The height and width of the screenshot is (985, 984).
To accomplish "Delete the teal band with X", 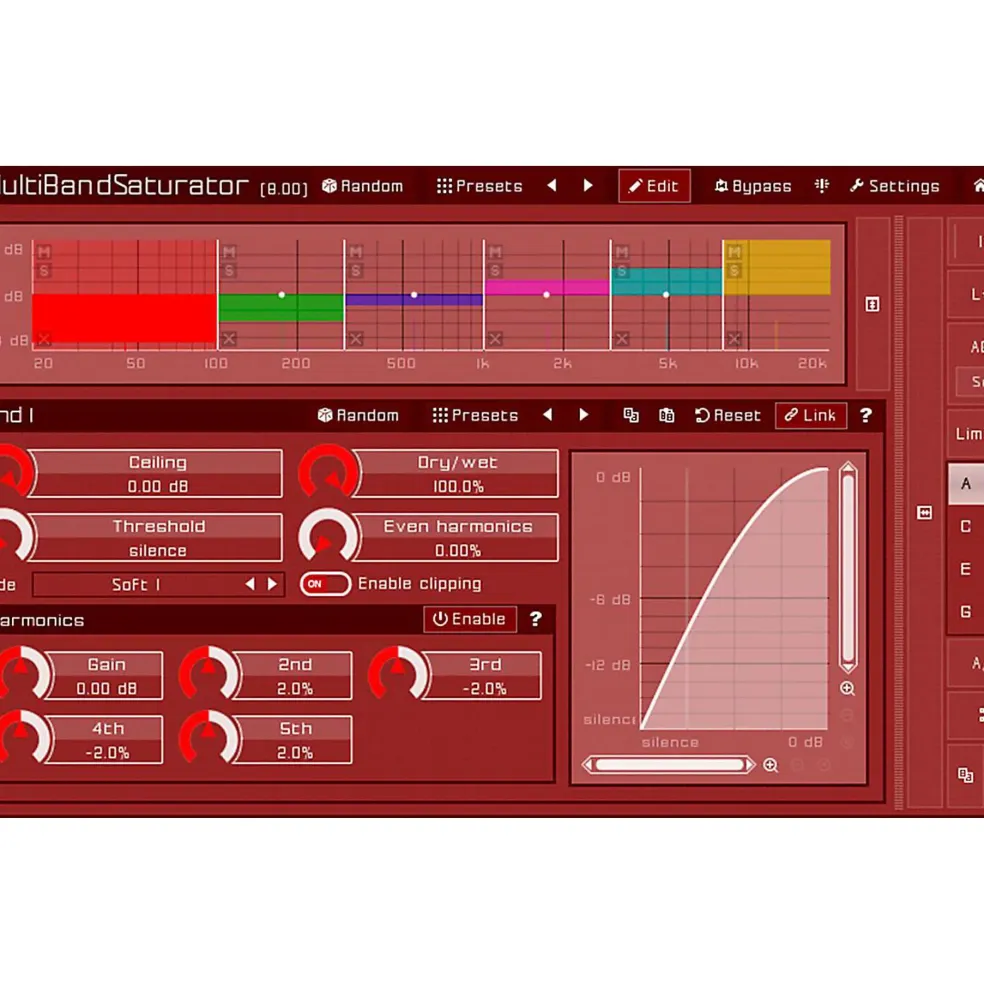I will pyautogui.click(x=621, y=339).
